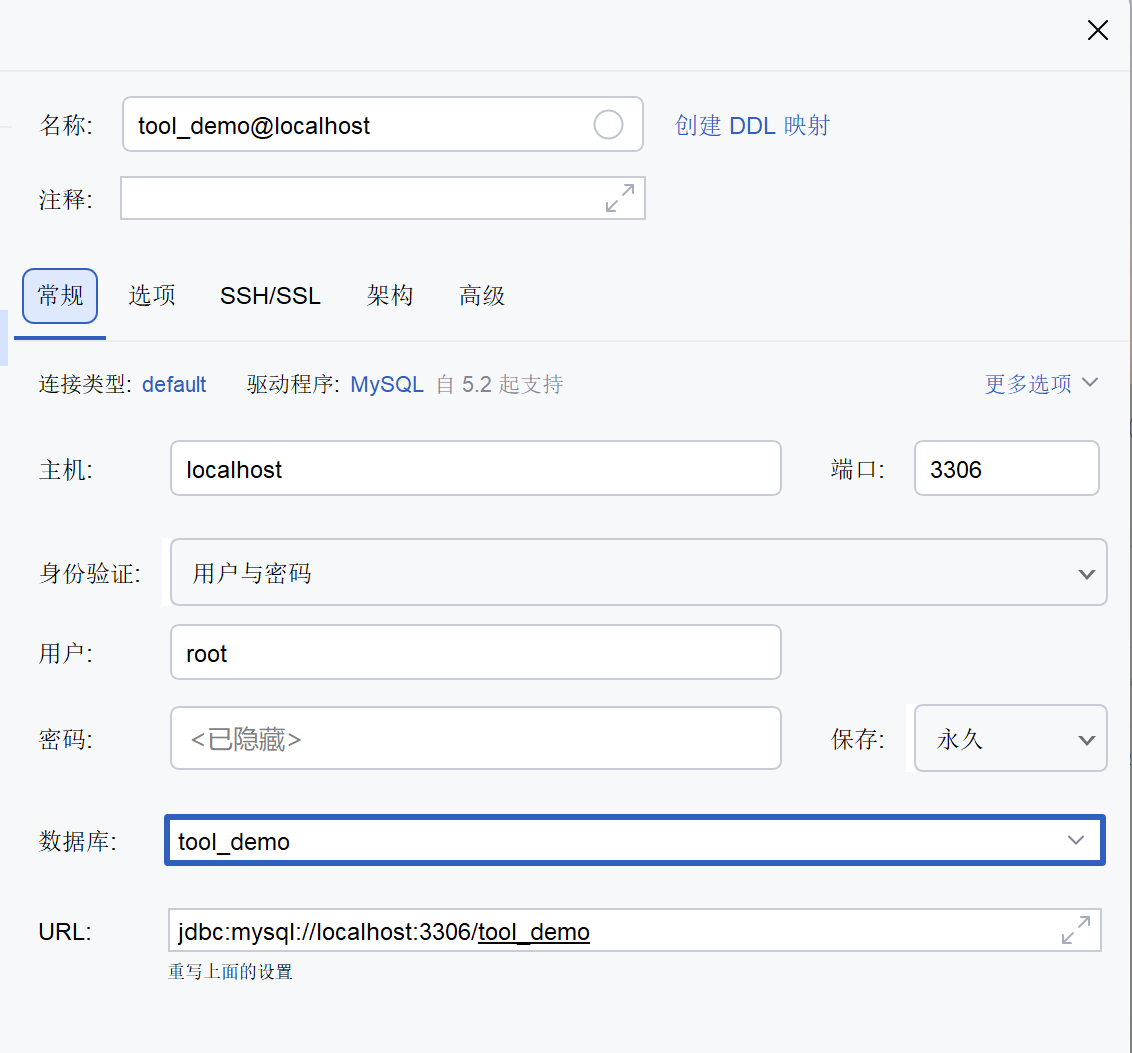Viewport: 1132px width, 1053px height.
Task: Close the dialog with X icon
Action: point(1097,30)
